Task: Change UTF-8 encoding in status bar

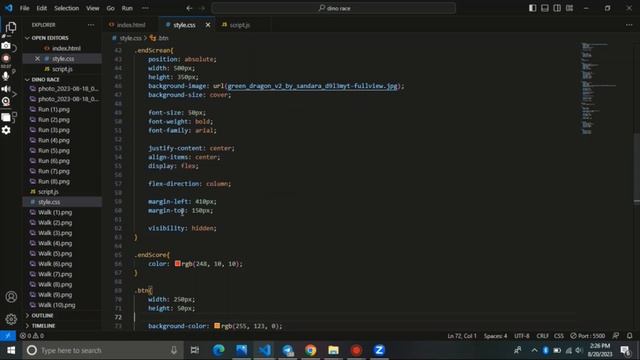Action: coord(522,336)
